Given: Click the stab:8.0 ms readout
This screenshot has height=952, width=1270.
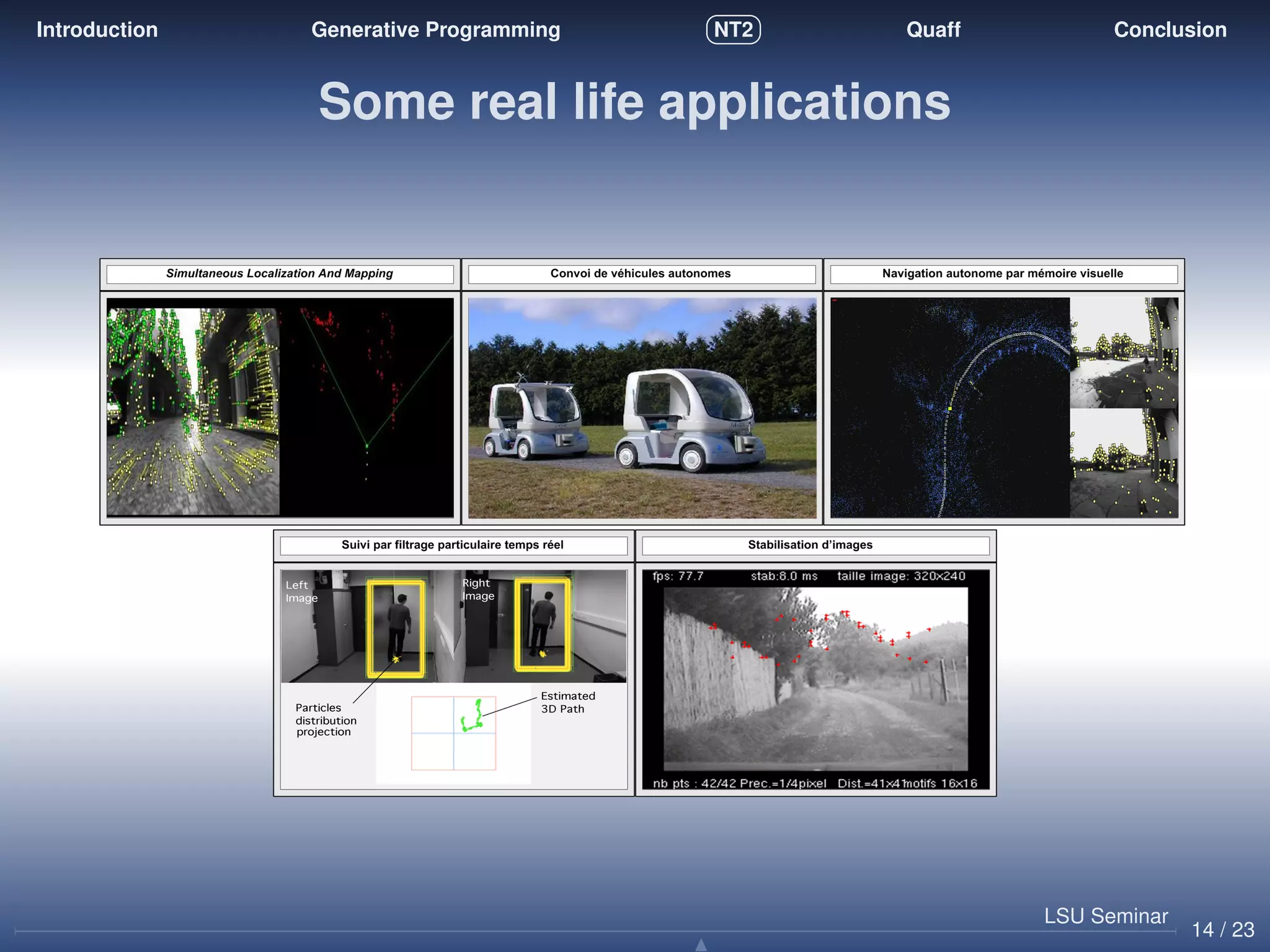Looking at the screenshot, I should click(x=784, y=576).
